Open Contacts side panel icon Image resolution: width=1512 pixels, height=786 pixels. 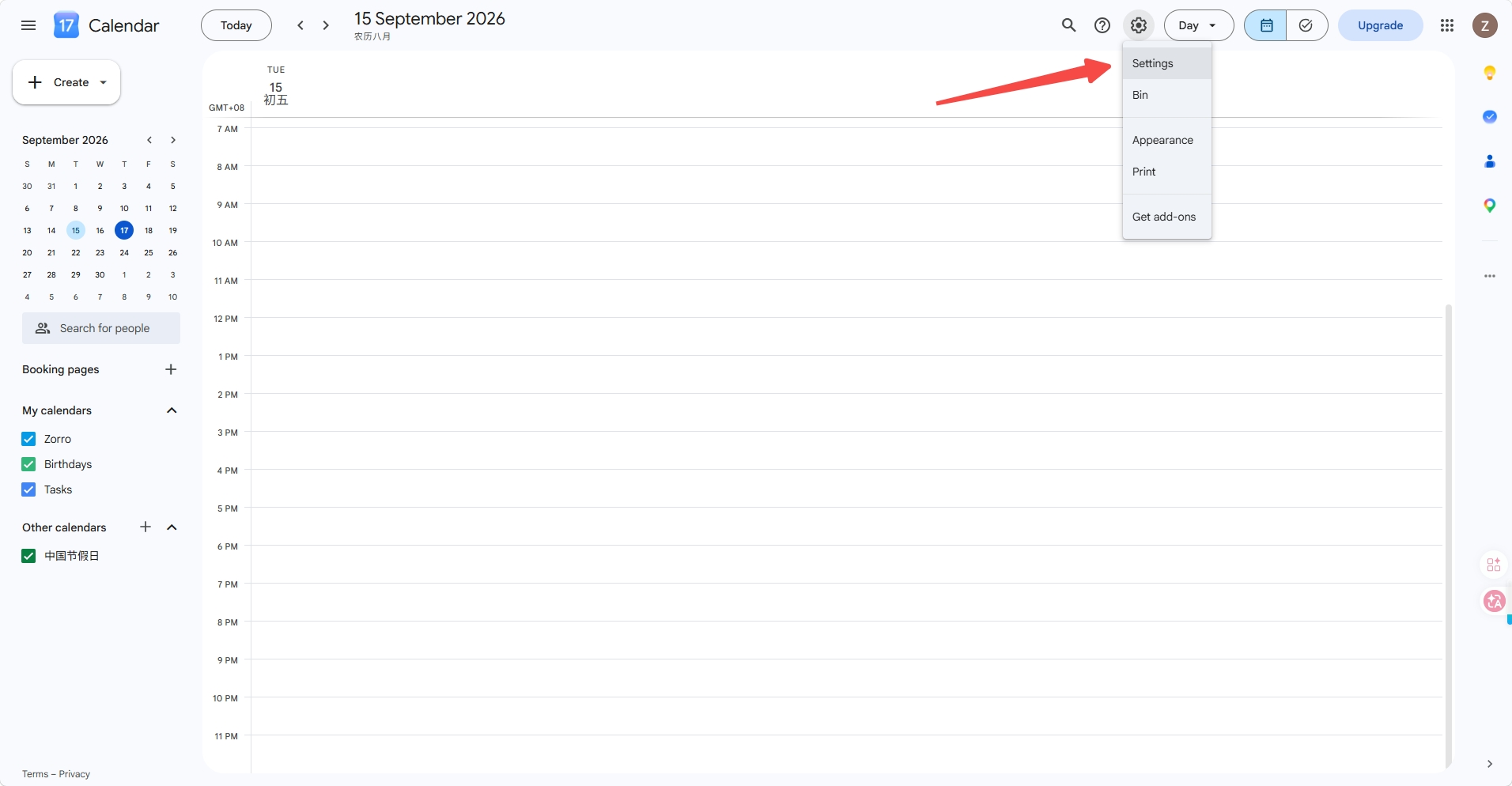tap(1490, 161)
